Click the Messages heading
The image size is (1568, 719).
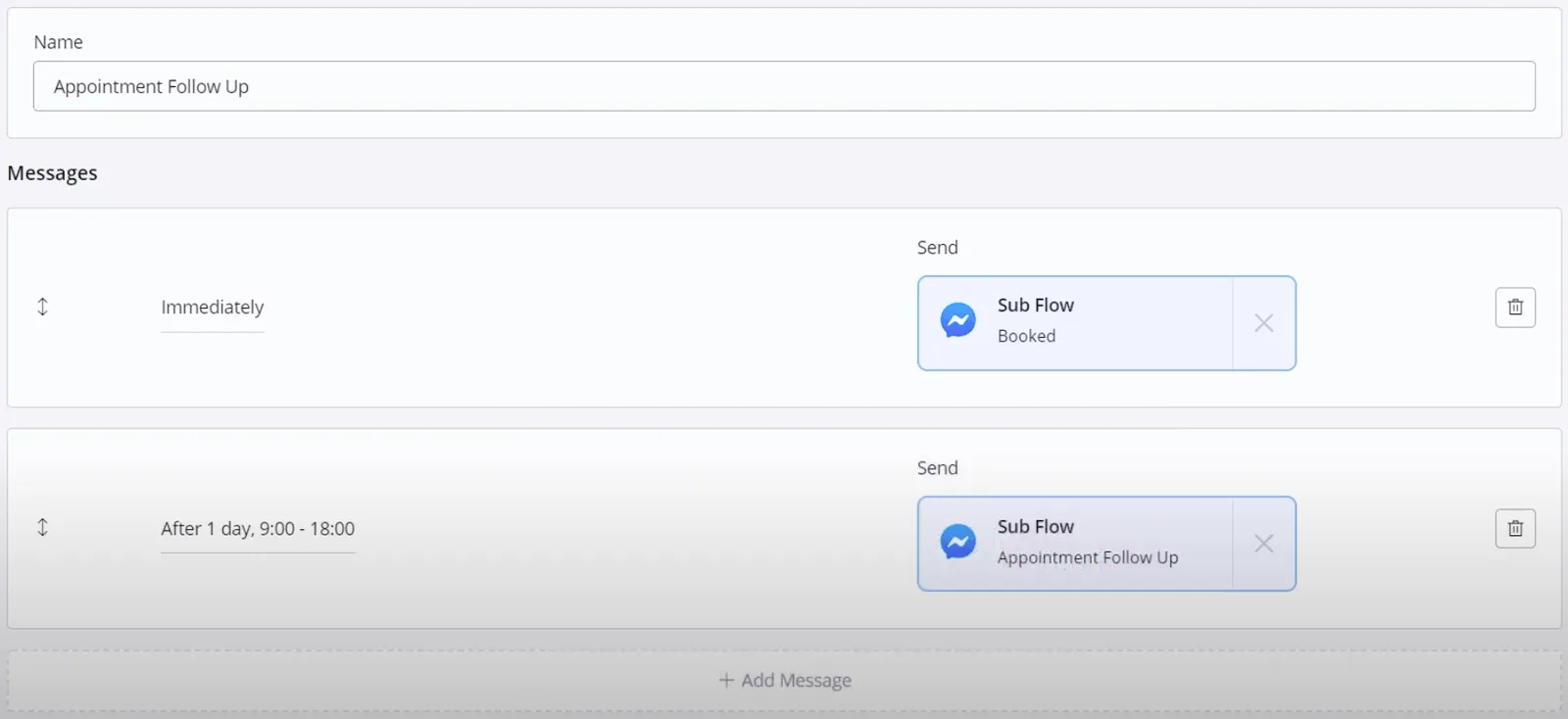[x=53, y=173]
